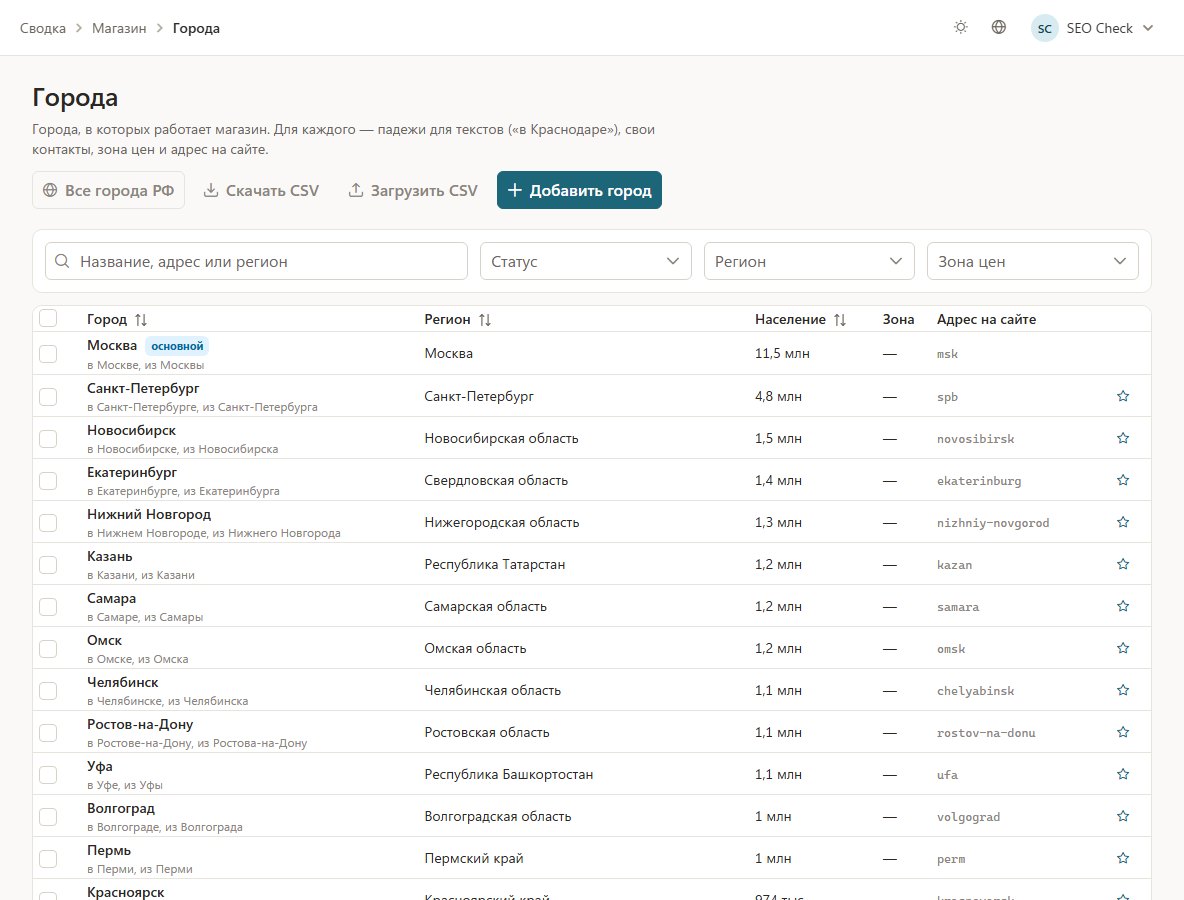
Task: Click Скачать CSV button
Action: pos(261,190)
